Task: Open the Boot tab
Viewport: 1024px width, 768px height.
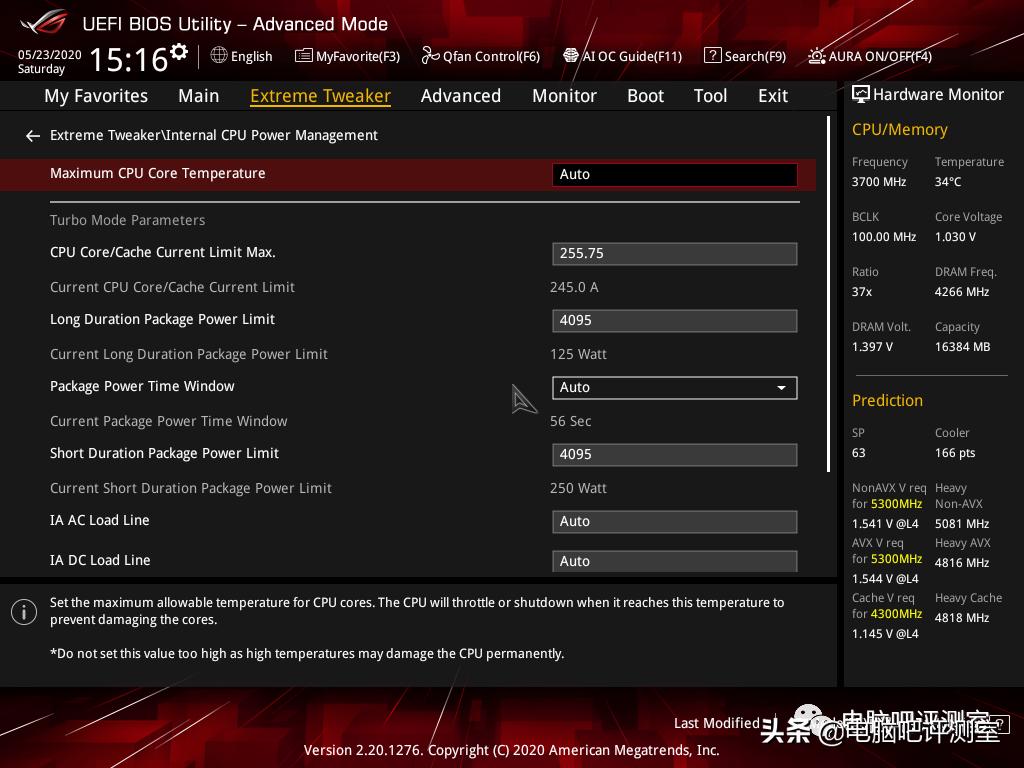Action: pyautogui.click(x=645, y=96)
